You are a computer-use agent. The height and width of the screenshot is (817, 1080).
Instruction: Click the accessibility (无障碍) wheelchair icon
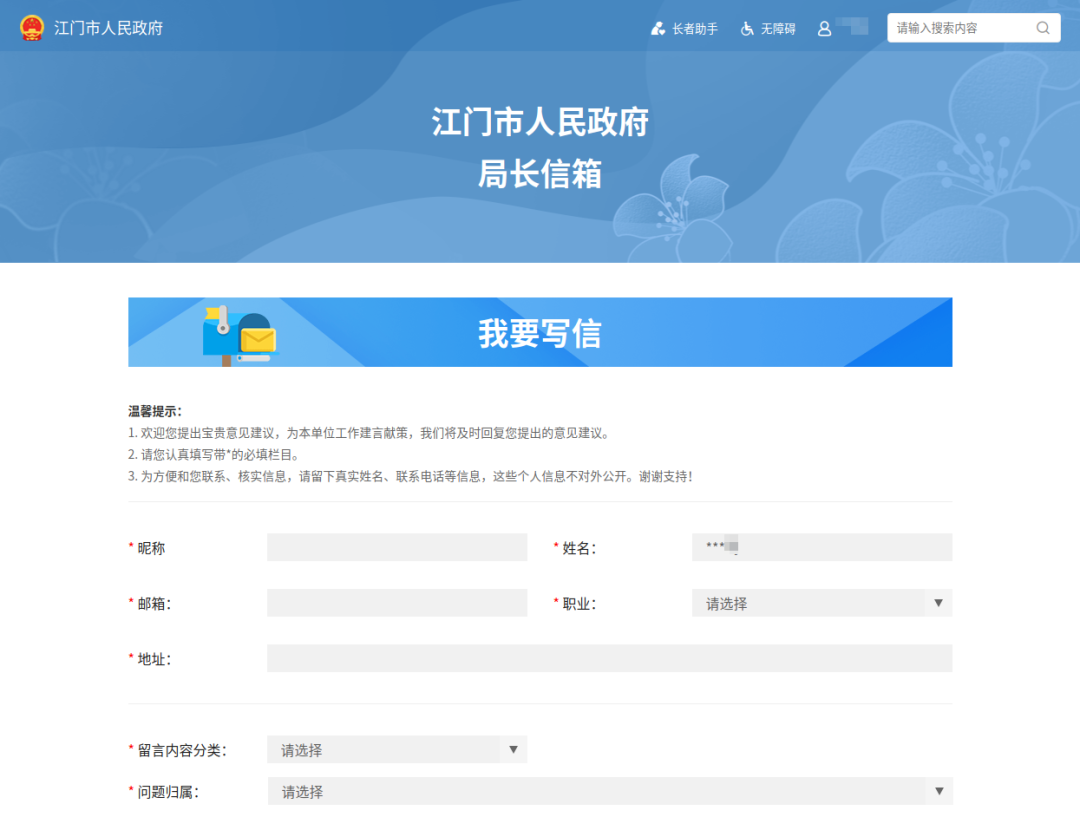[x=747, y=28]
